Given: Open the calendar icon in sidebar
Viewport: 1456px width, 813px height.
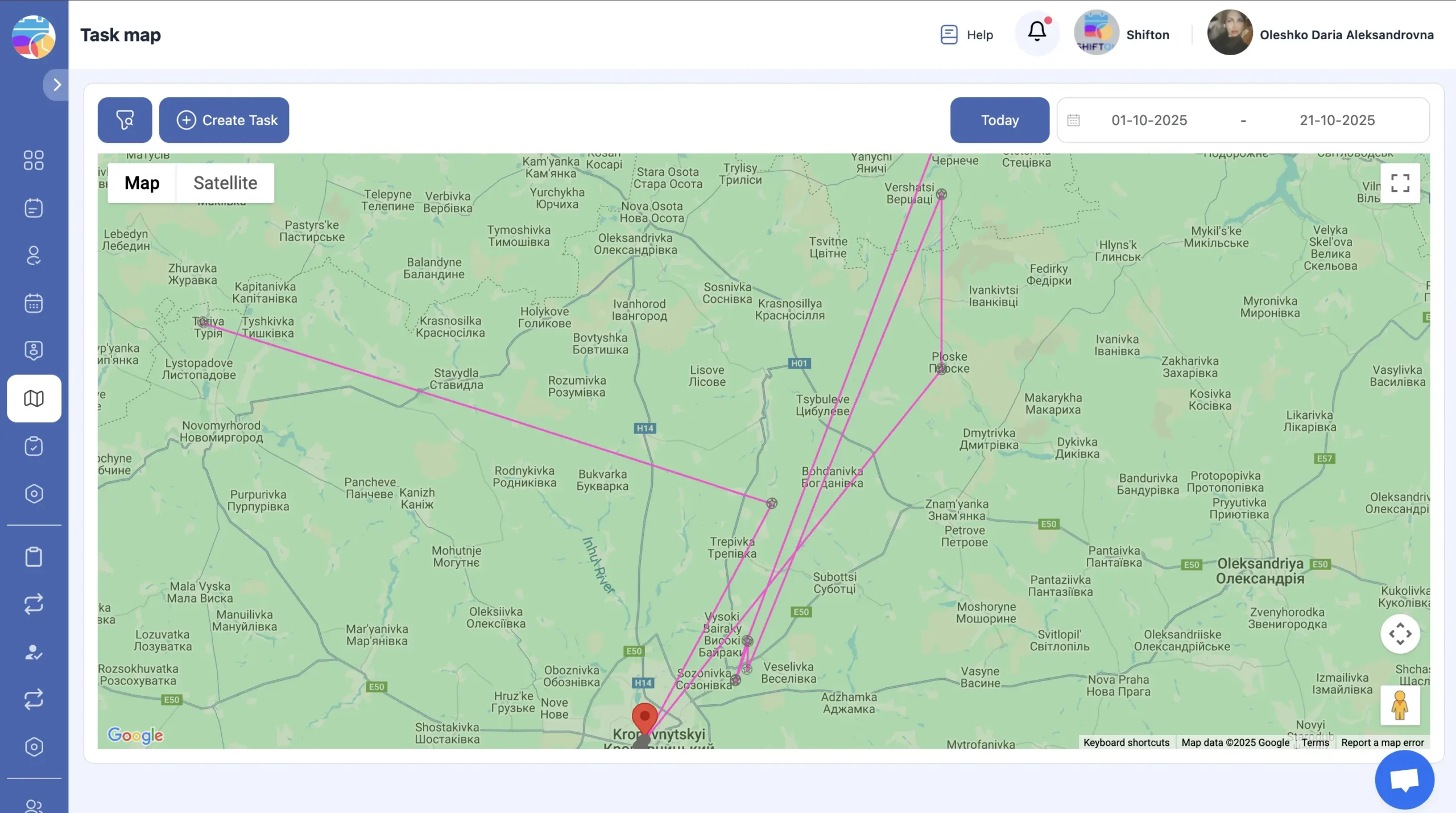Looking at the screenshot, I should [x=34, y=303].
